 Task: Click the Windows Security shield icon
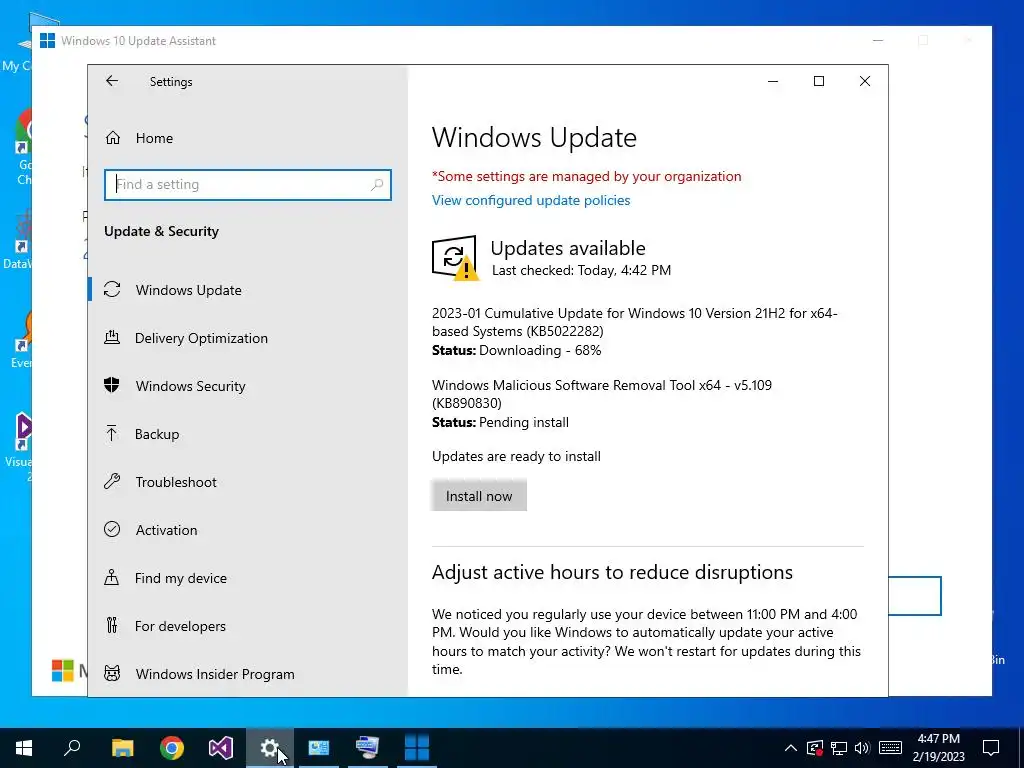[112, 385]
